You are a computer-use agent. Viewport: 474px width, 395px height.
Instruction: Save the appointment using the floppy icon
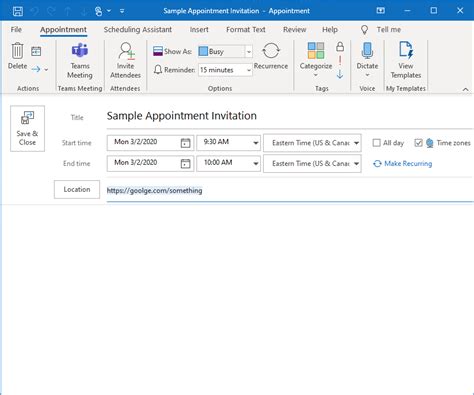point(18,11)
